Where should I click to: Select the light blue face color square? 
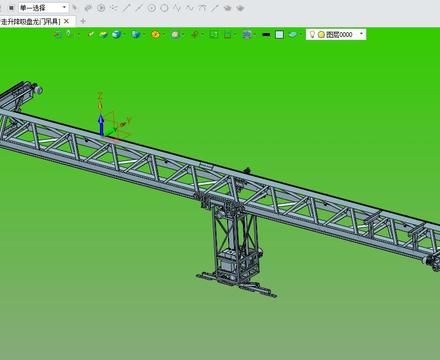[279, 34]
